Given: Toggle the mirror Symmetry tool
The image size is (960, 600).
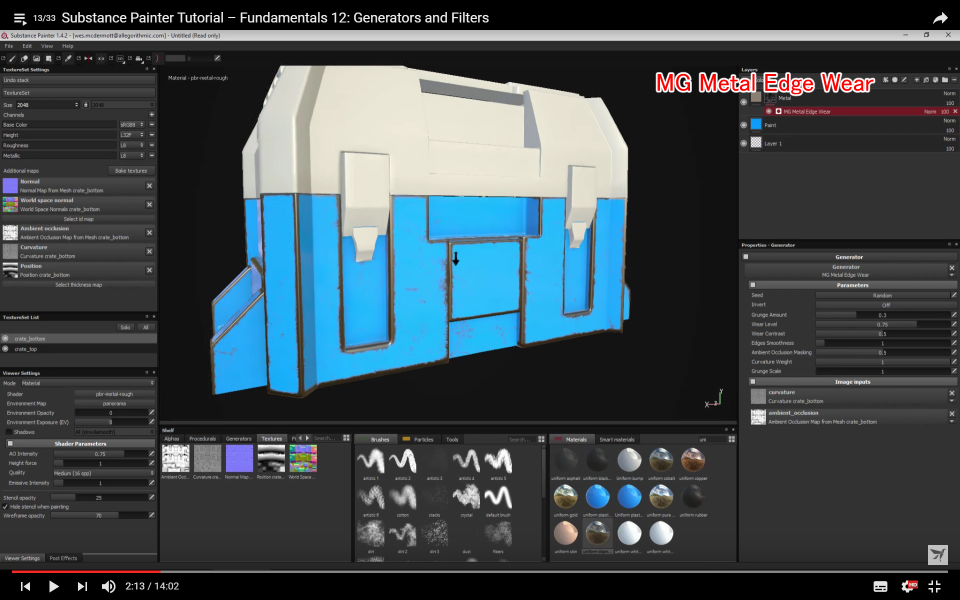Looking at the screenshot, I should [x=88, y=58].
